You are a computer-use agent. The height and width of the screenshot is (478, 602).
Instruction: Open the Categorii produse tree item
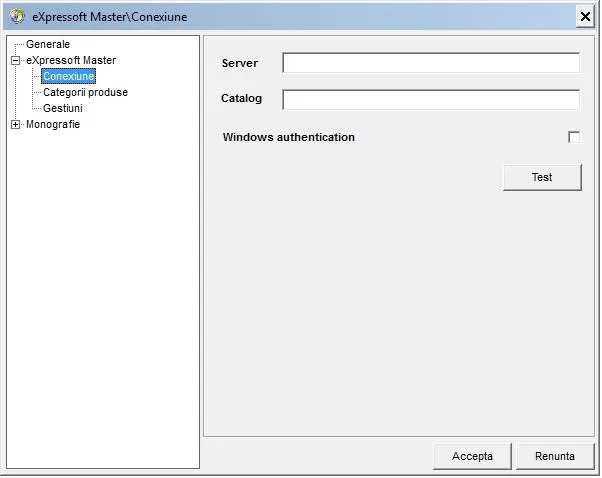85,92
